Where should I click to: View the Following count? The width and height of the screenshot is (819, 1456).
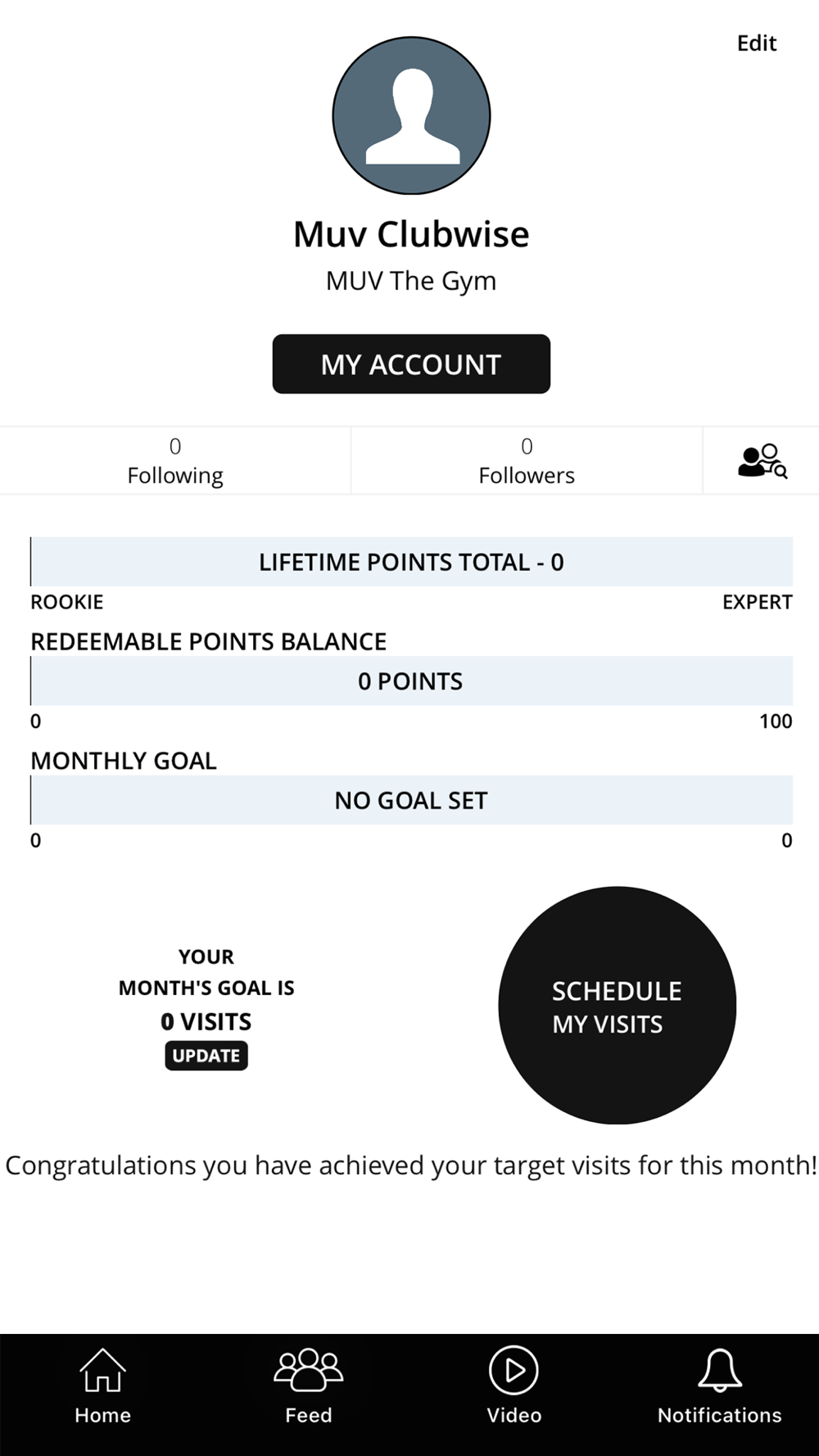tap(175, 460)
